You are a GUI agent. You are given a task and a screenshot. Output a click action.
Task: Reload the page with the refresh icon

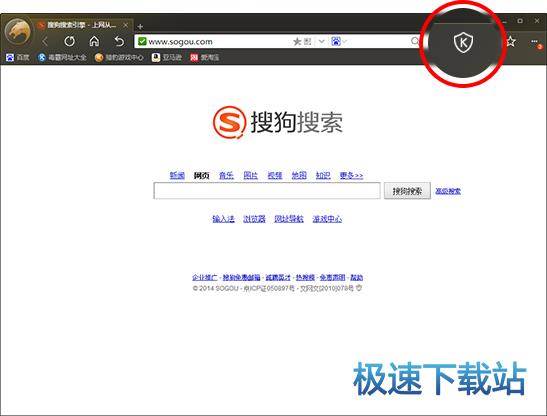69,42
